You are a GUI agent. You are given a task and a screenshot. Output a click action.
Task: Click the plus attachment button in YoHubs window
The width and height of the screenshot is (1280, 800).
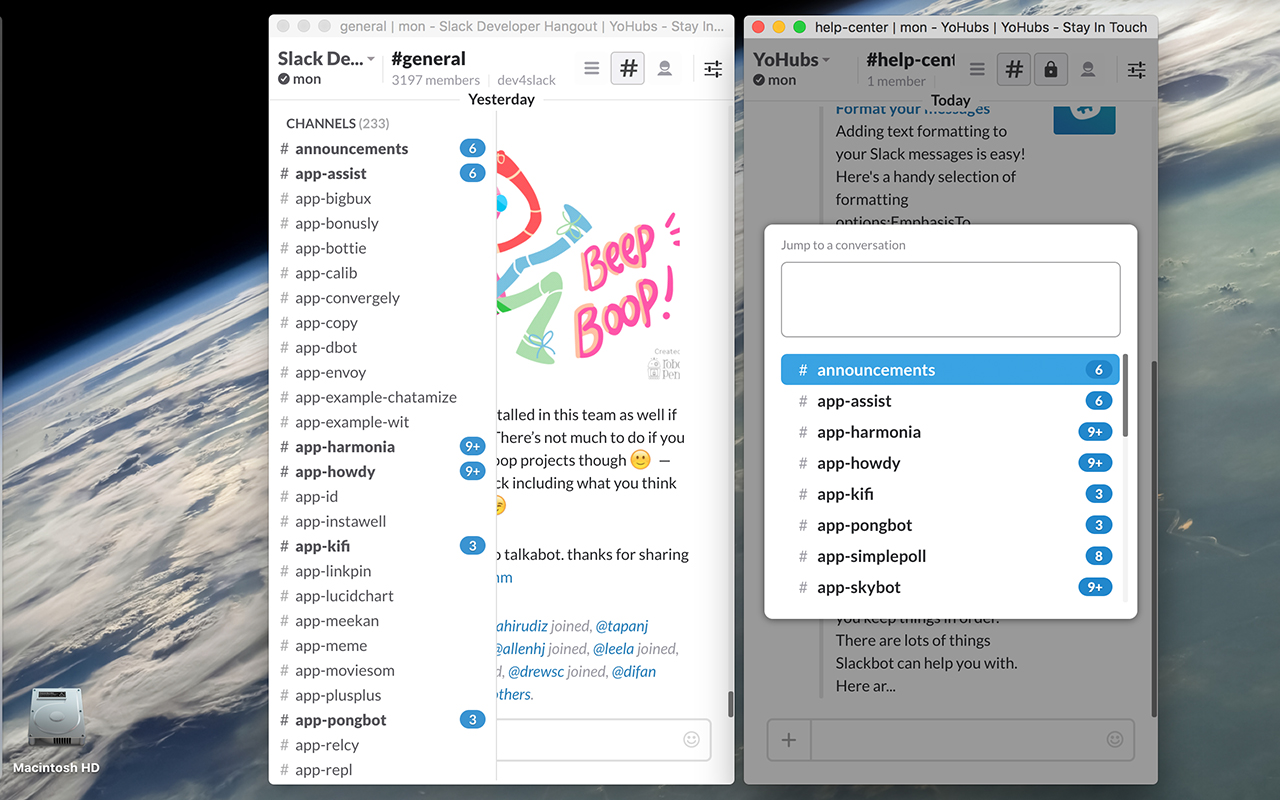click(789, 740)
